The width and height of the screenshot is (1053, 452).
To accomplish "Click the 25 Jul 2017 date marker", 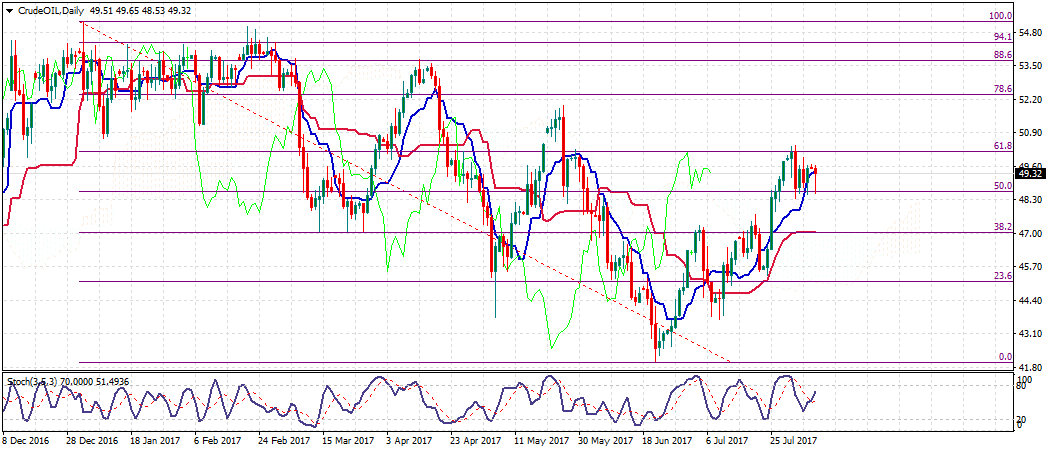I will coord(793,439).
